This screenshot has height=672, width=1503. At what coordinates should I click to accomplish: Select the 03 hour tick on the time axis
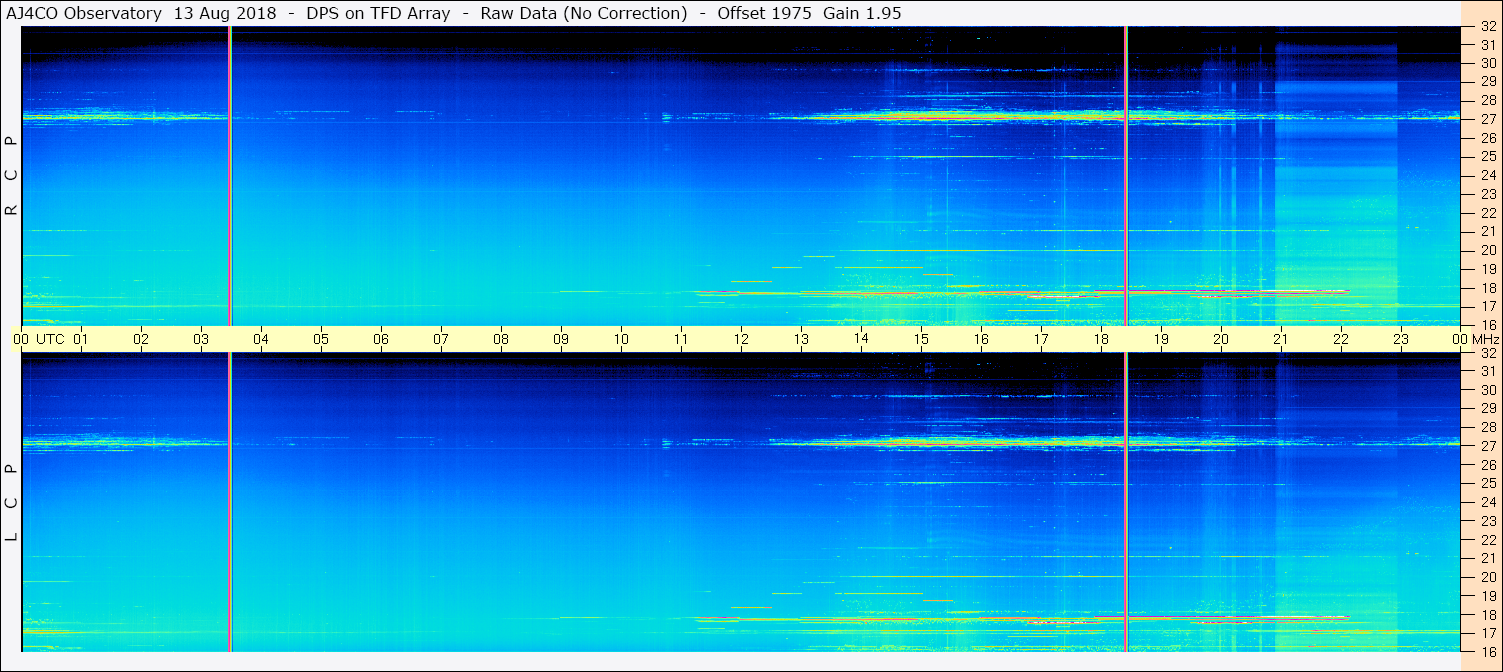201,339
